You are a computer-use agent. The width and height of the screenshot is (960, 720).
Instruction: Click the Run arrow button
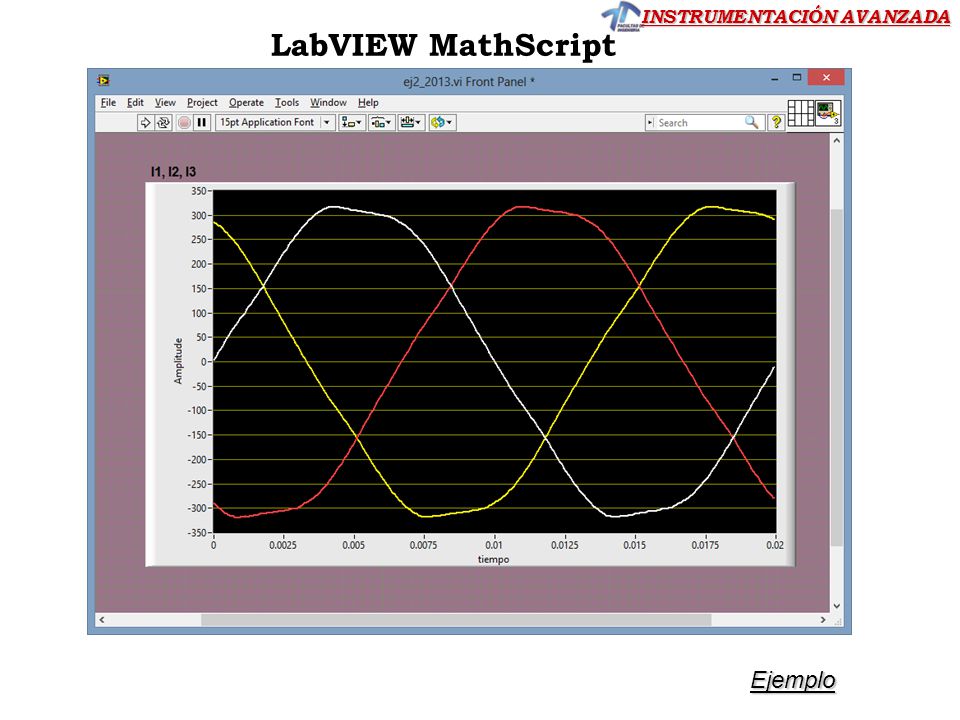[x=145, y=122]
